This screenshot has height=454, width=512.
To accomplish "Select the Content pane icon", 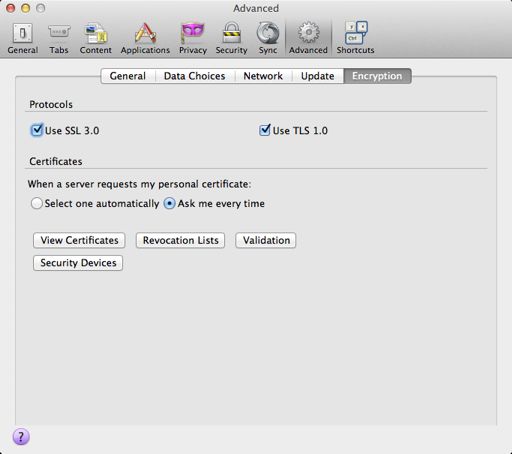I will coord(96,33).
